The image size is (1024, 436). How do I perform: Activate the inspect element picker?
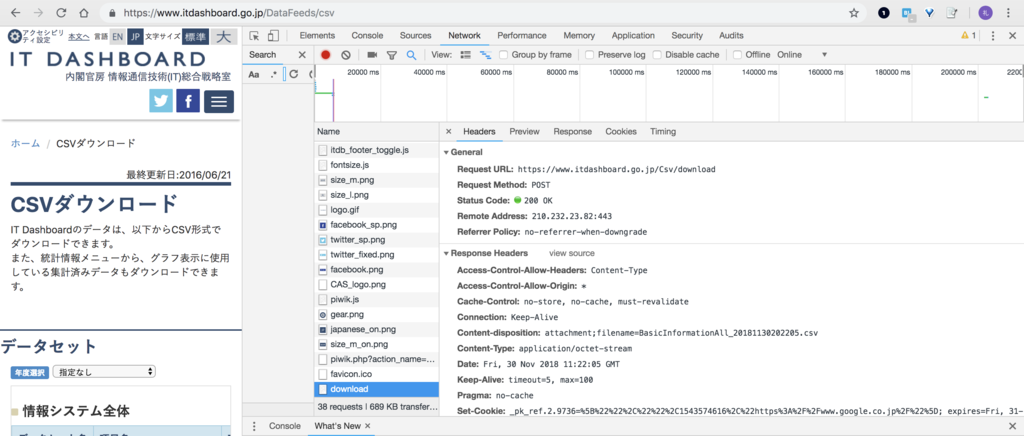click(x=254, y=36)
